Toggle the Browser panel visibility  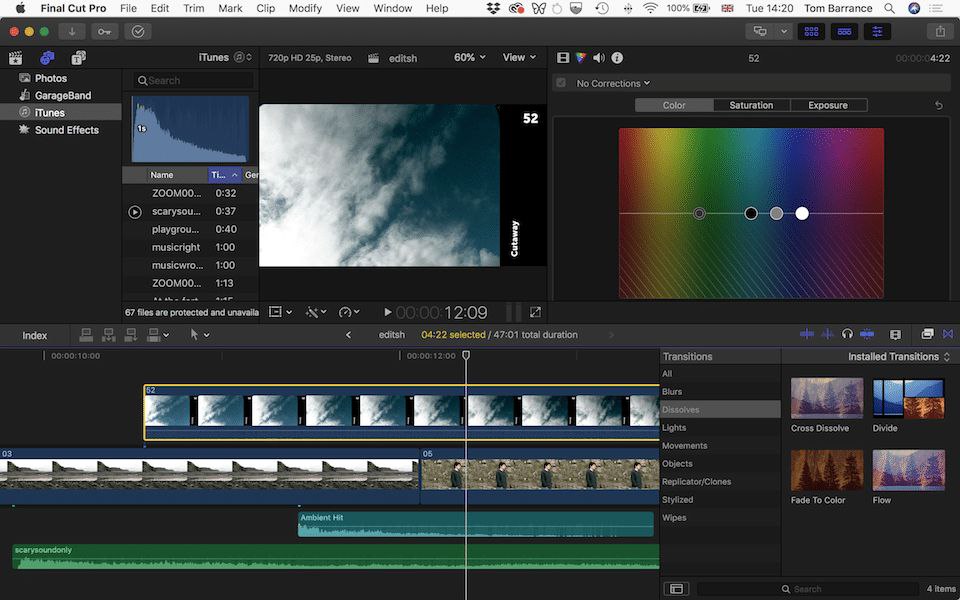coord(811,31)
